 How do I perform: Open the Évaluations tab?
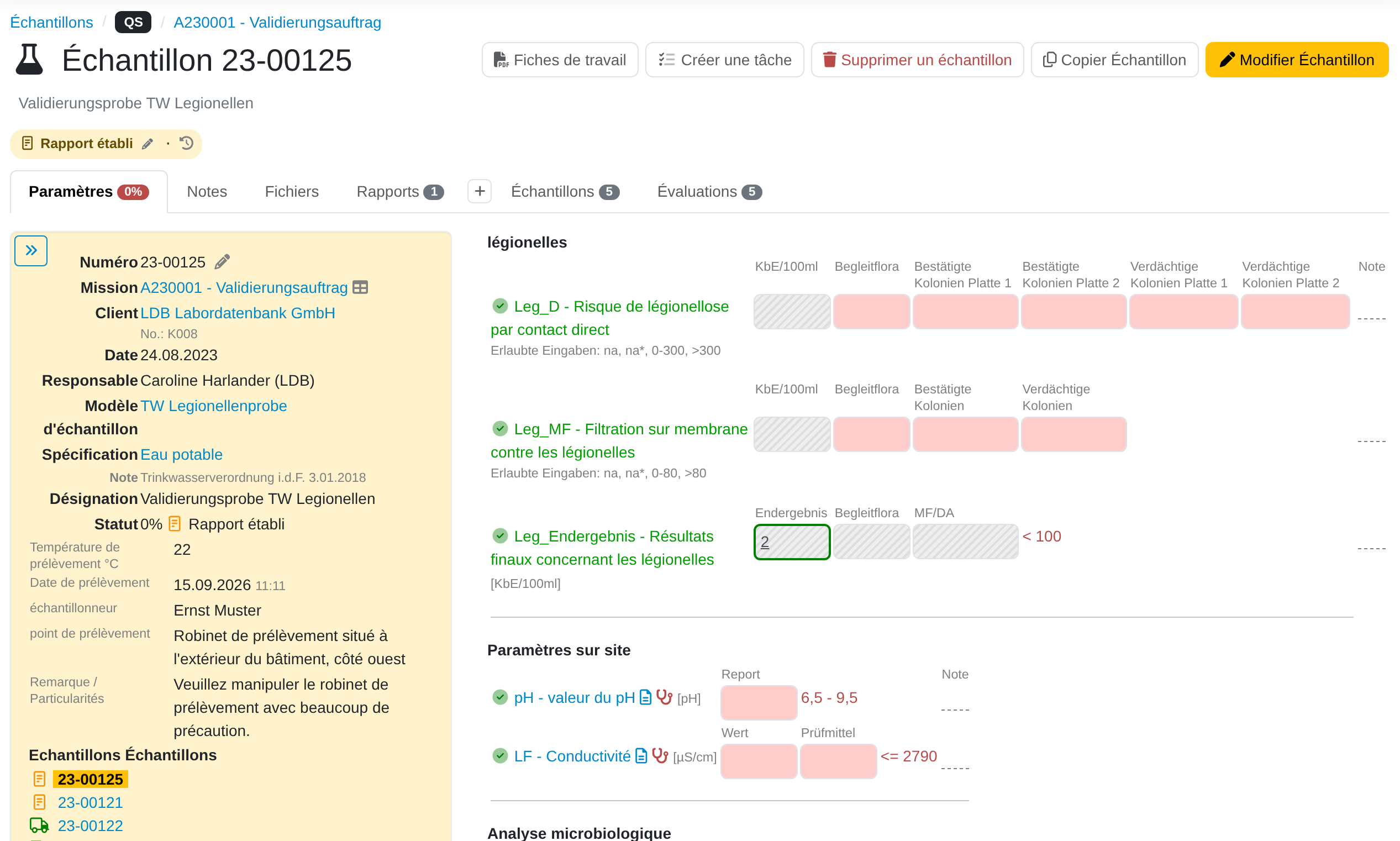(x=709, y=192)
